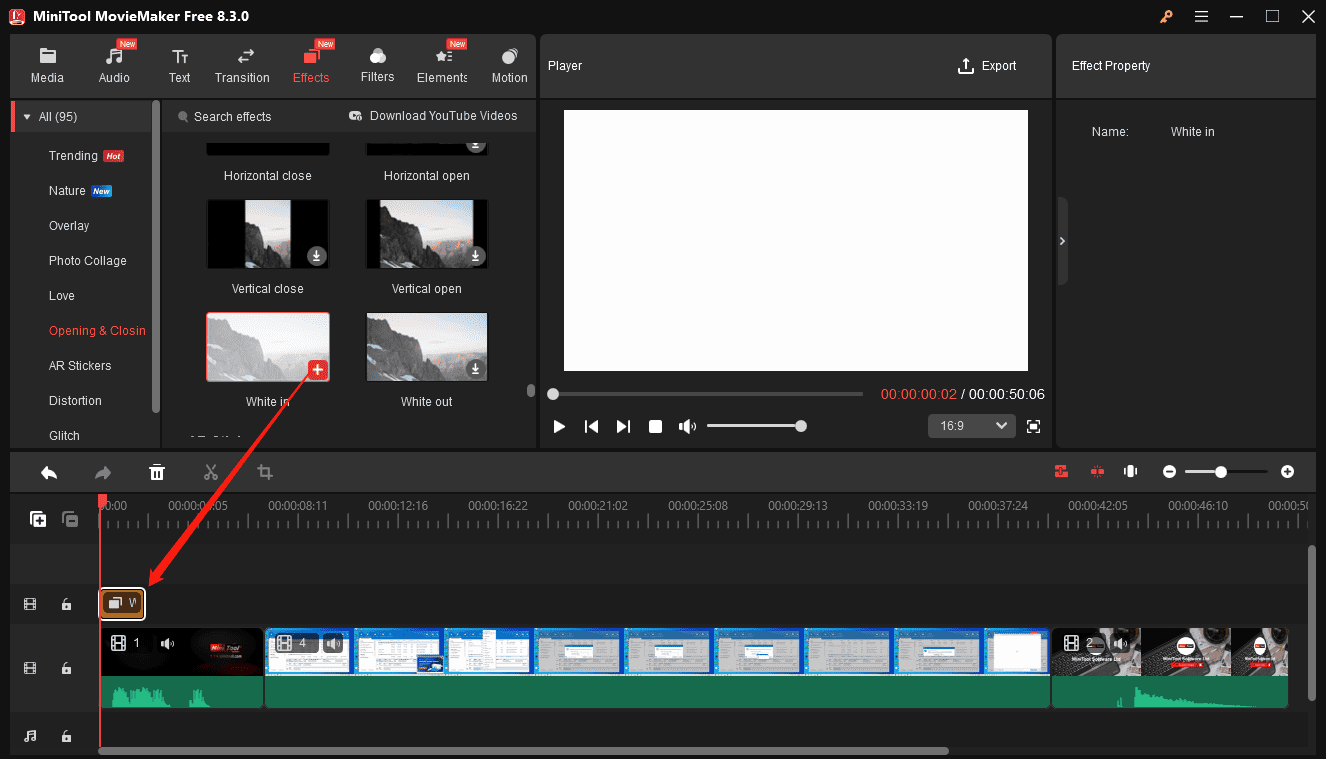The height and width of the screenshot is (759, 1326).
Task: Open the Transition tab
Action: click(242, 66)
